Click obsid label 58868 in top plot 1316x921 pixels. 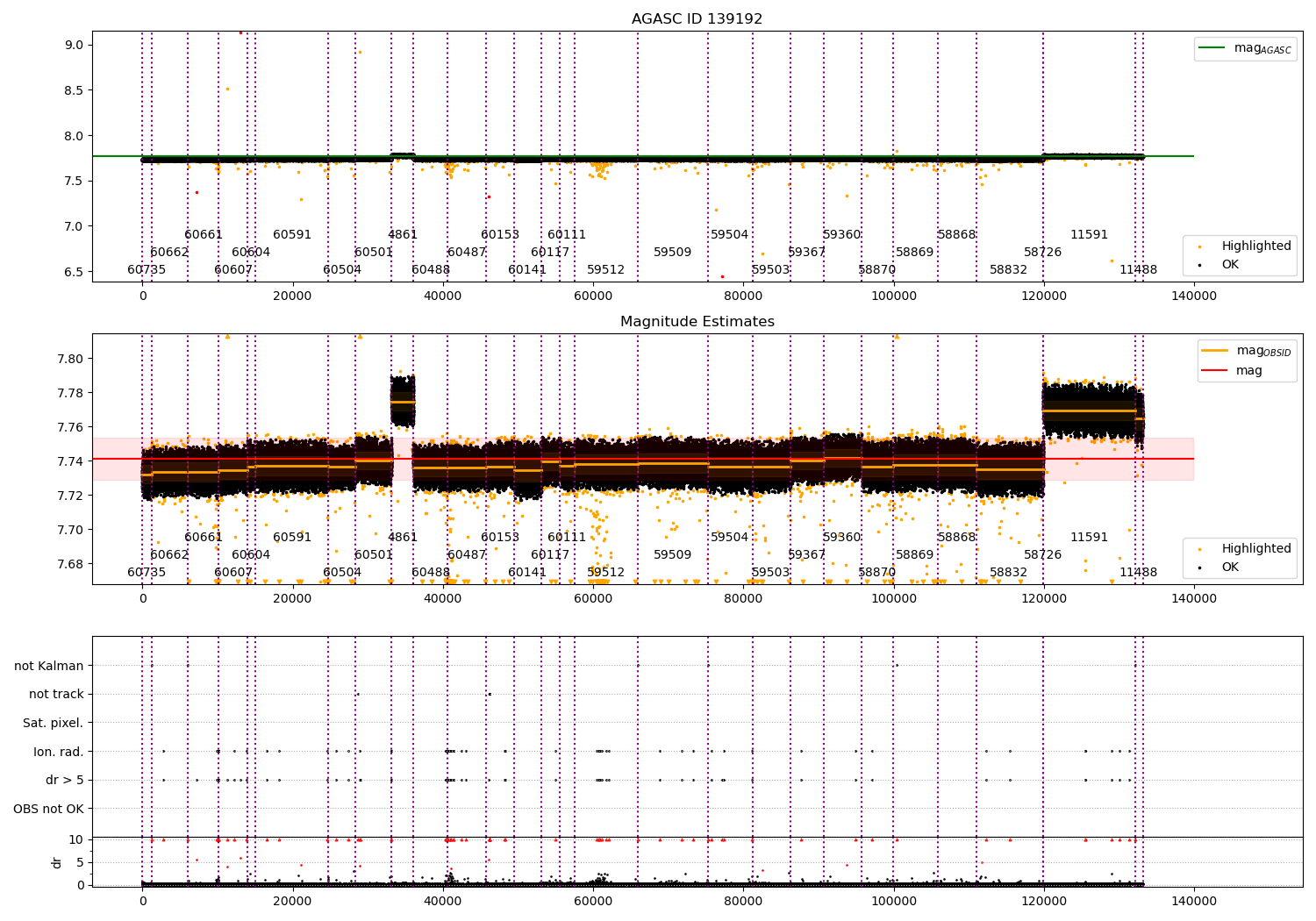tap(957, 235)
